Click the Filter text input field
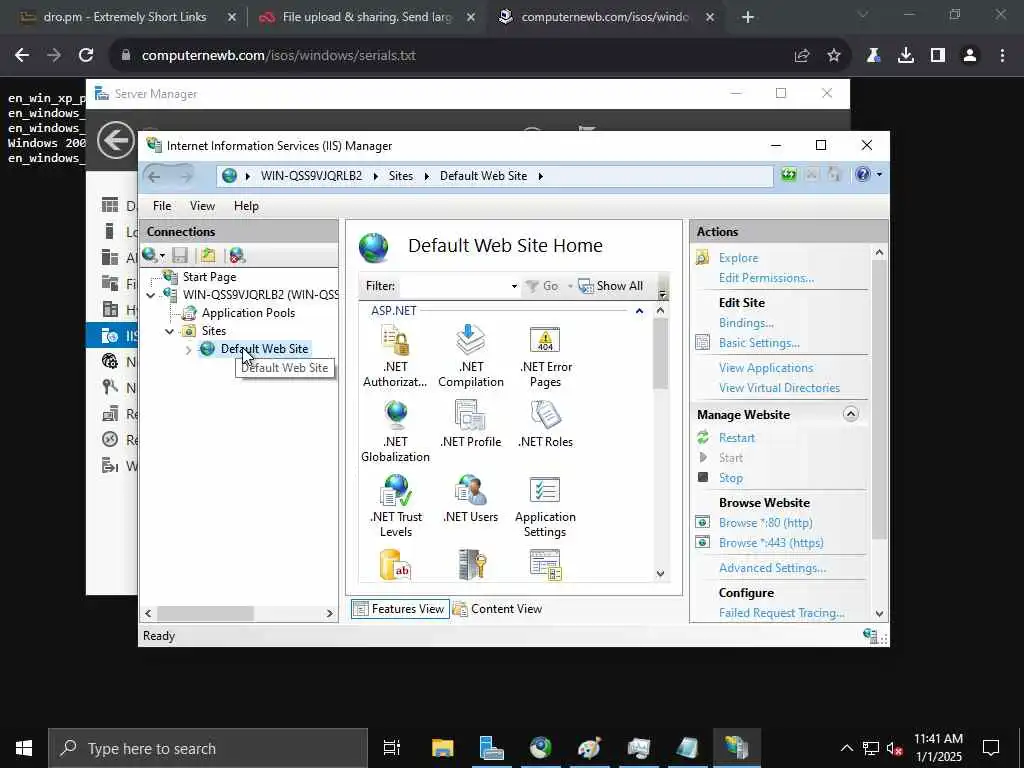1024x768 pixels. click(455, 286)
